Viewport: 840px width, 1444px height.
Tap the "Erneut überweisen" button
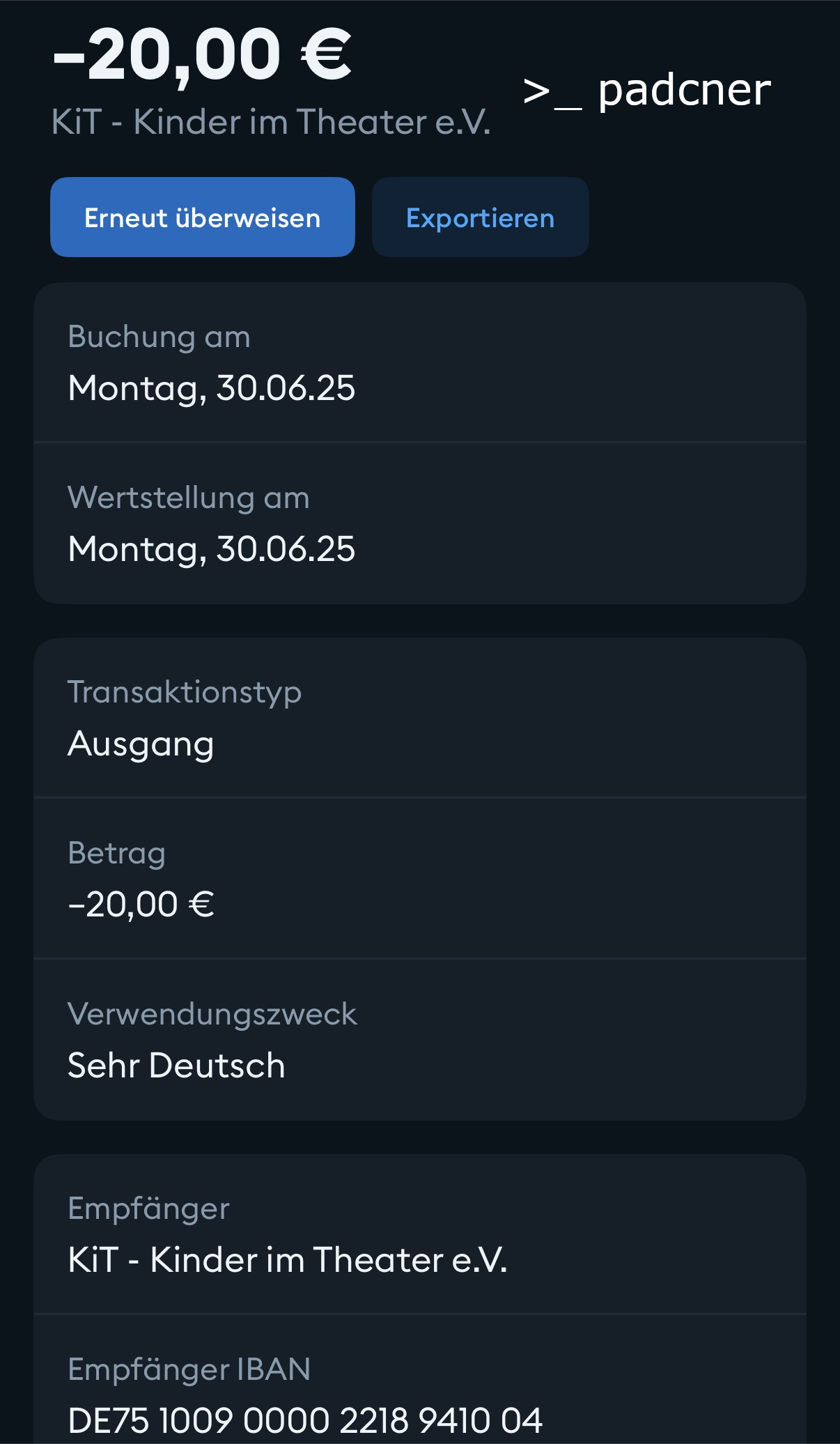[x=202, y=217]
